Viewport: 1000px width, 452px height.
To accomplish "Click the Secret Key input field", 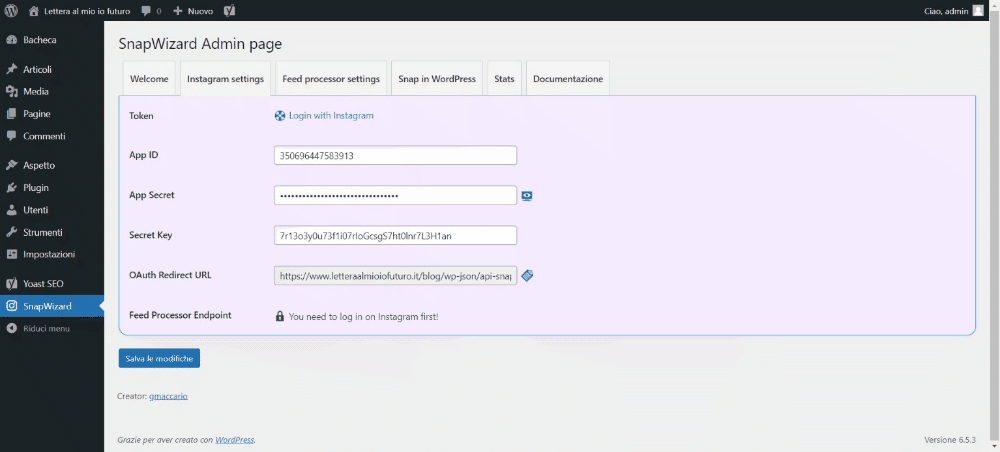I will click(x=395, y=235).
